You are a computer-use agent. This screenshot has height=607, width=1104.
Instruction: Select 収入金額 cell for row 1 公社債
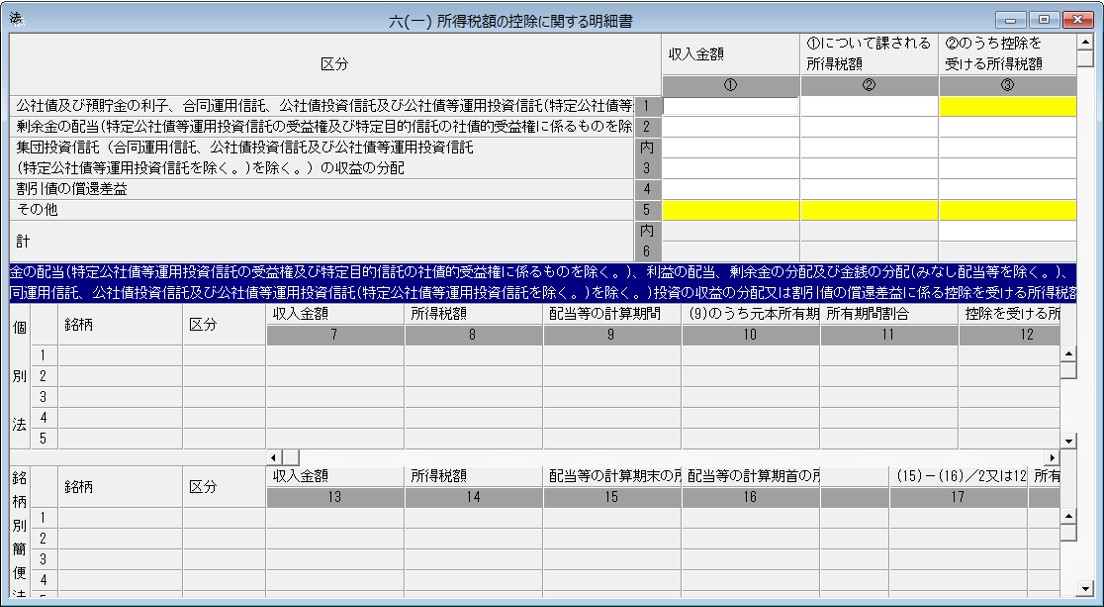point(730,106)
